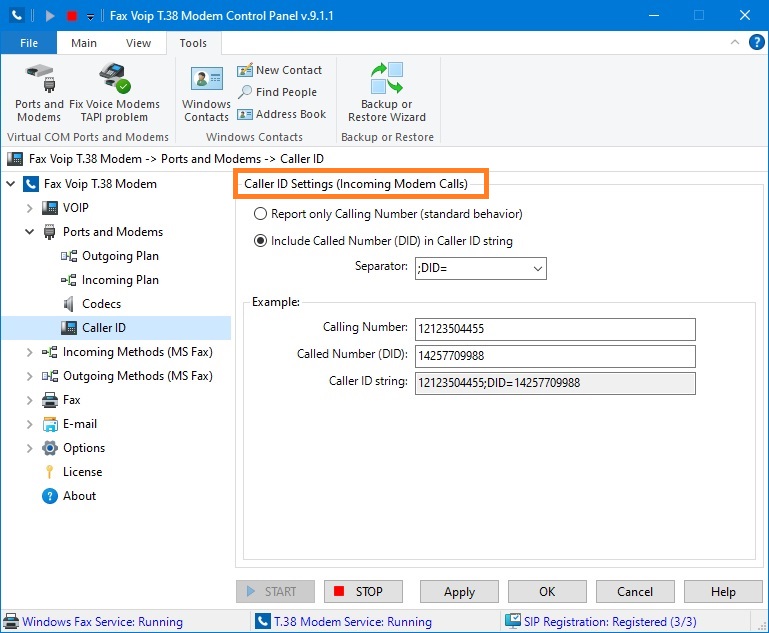Switch to the View ribbon tab

coord(138,43)
